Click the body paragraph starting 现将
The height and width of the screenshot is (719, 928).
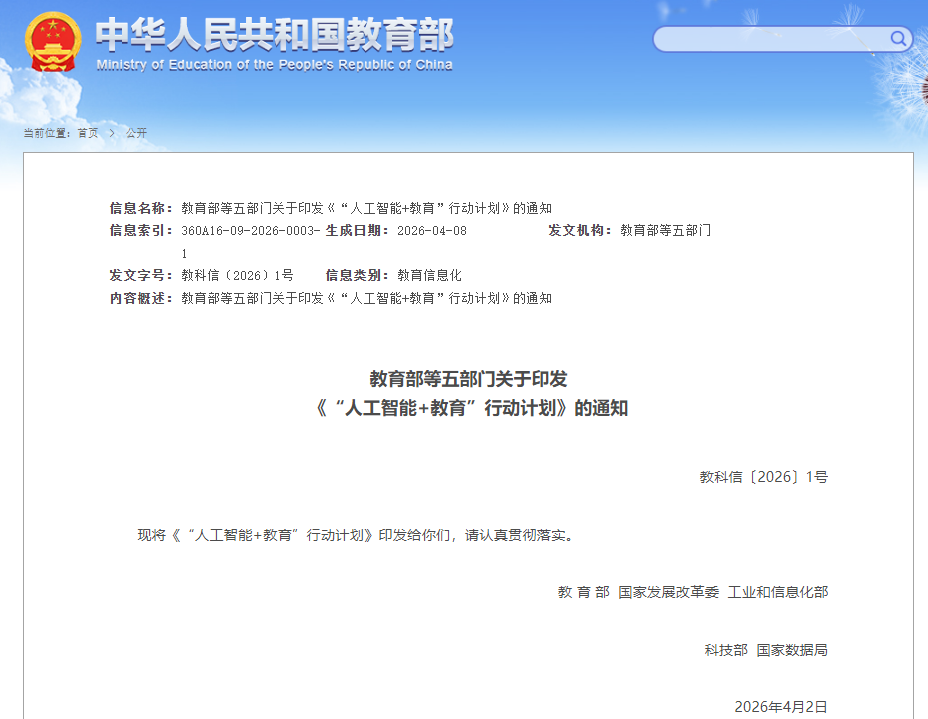(355, 536)
